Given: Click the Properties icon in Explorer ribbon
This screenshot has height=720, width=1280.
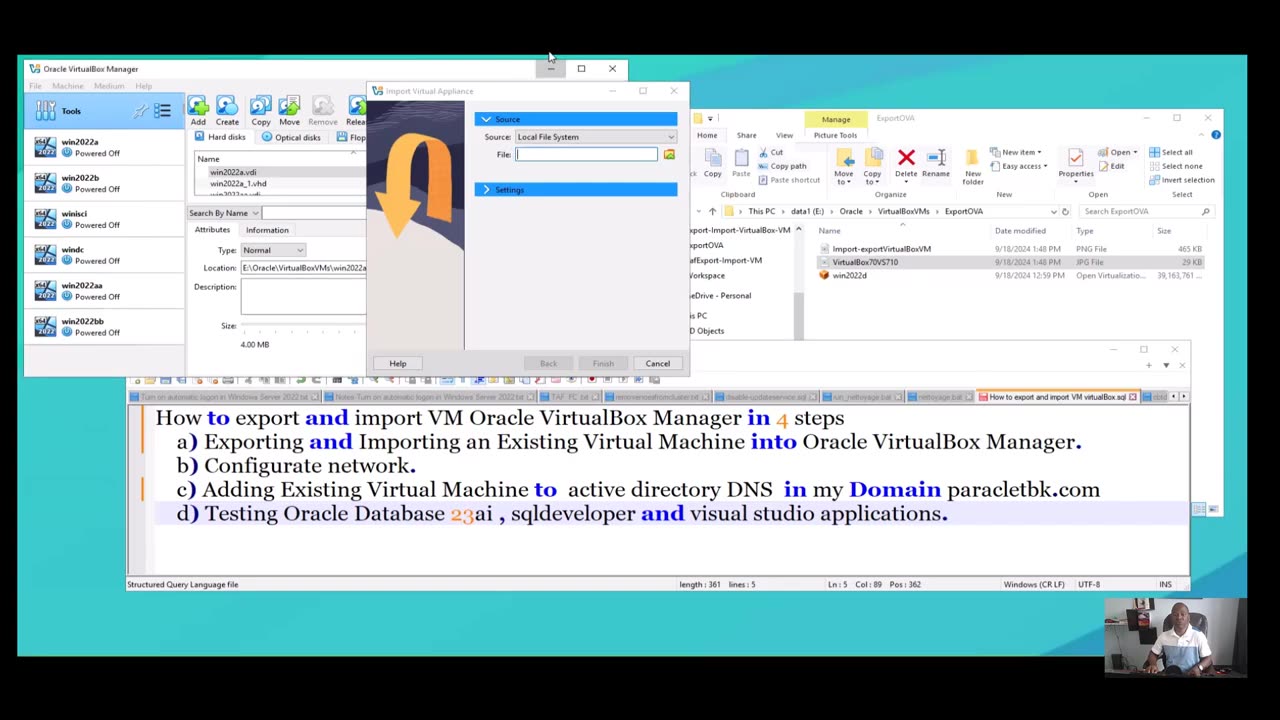Looking at the screenshot, I should point(1076,158).
